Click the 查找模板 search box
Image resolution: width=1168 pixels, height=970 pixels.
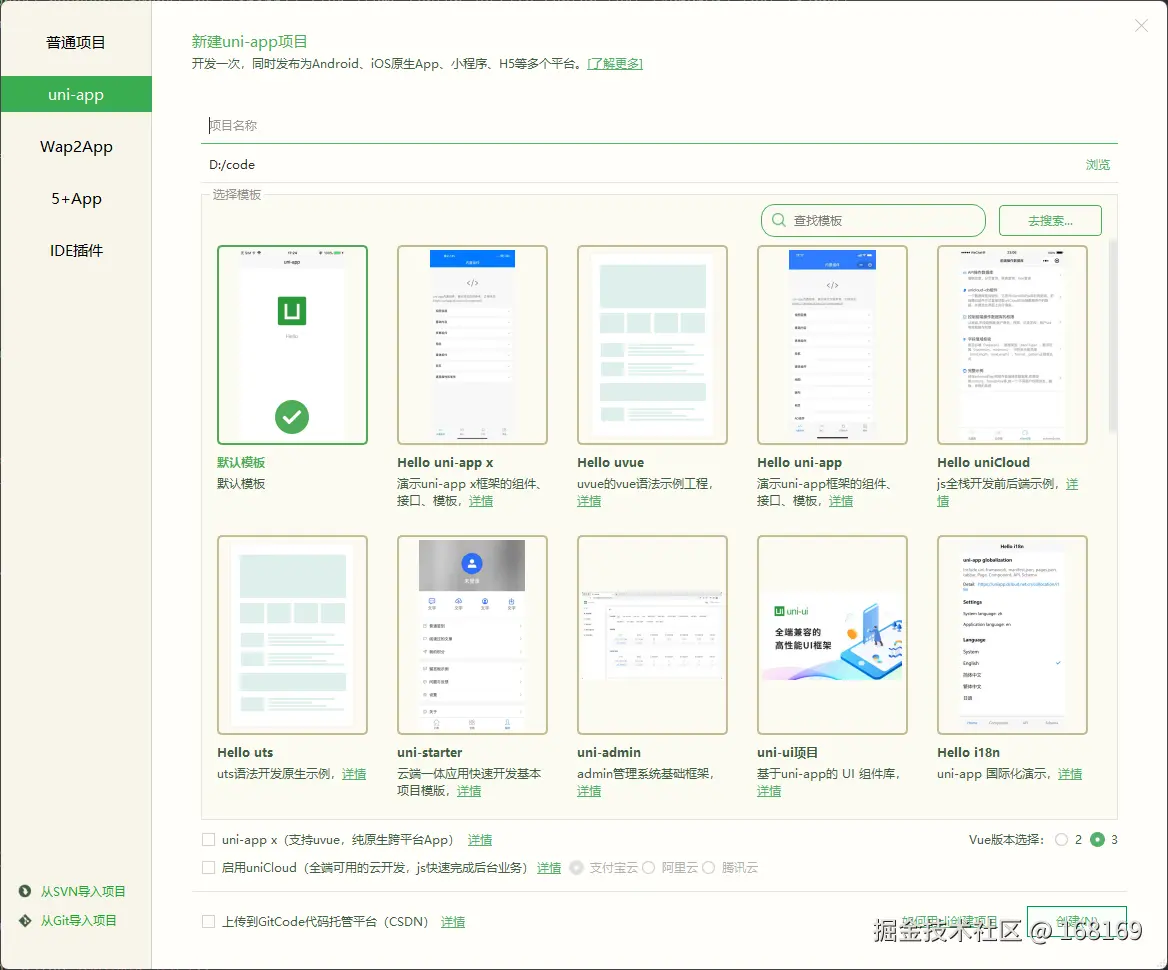(873, 221)
